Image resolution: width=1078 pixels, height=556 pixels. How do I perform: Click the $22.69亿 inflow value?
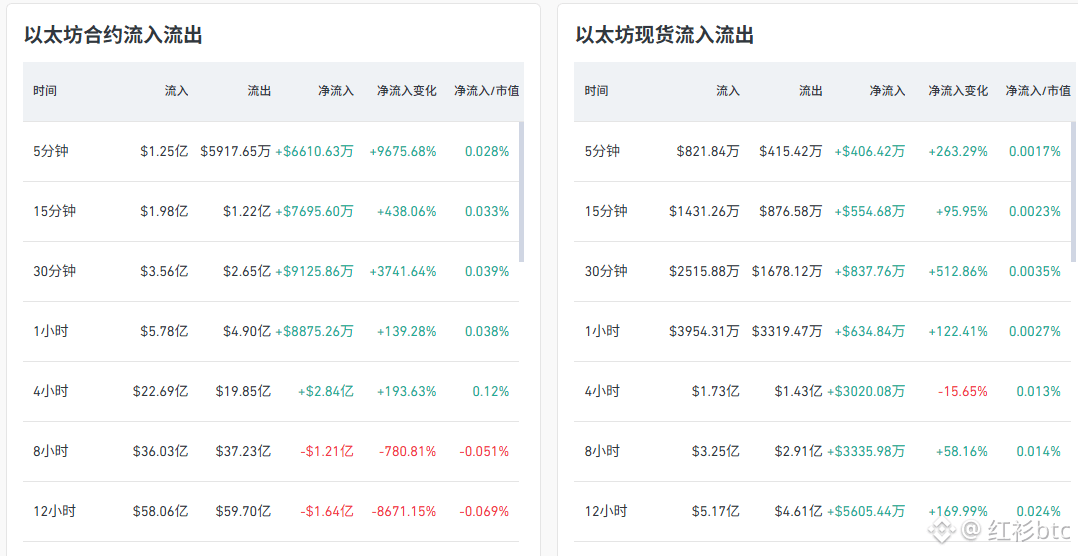[x=161, y=391]
